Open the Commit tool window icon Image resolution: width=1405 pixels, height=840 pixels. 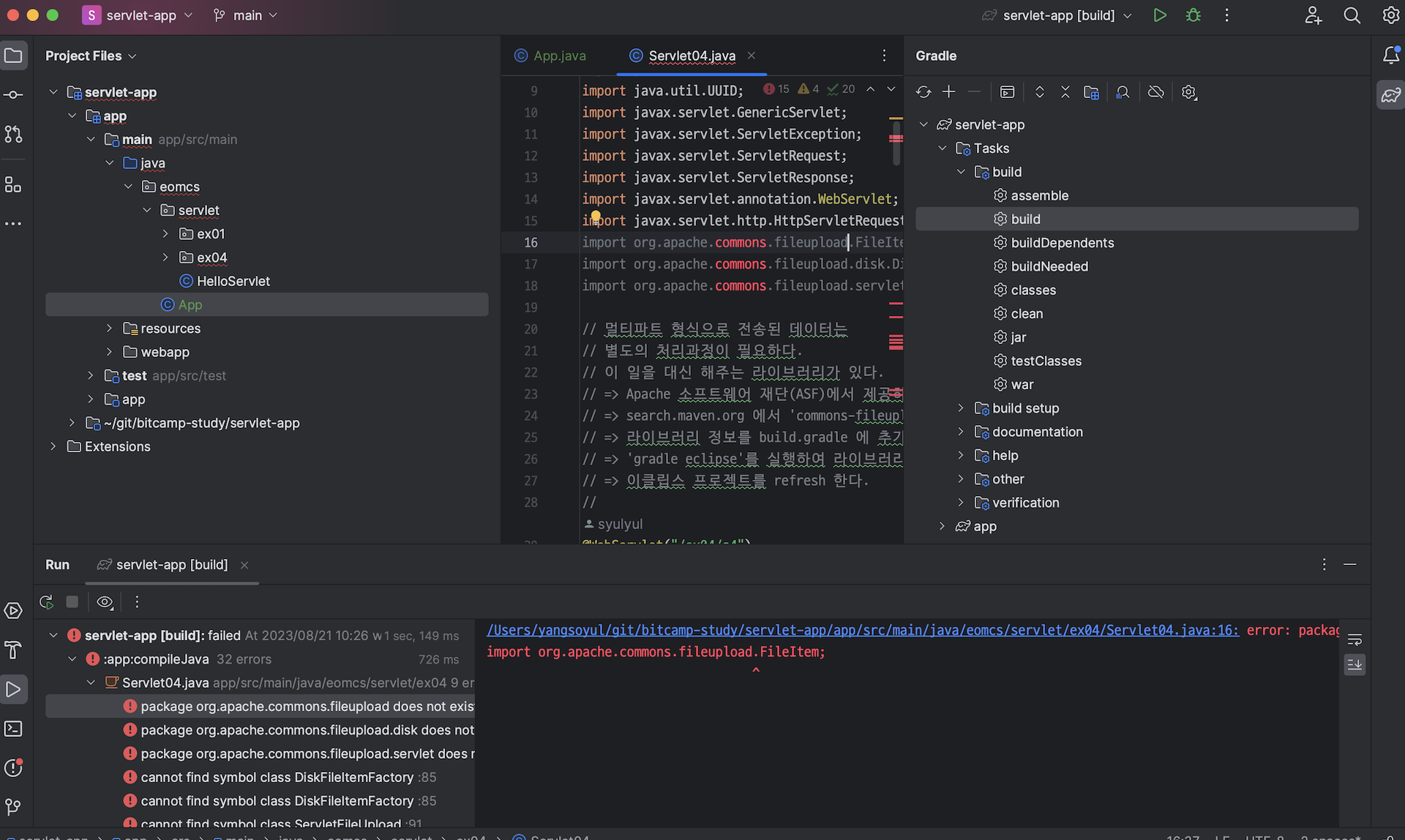point(13,95)
